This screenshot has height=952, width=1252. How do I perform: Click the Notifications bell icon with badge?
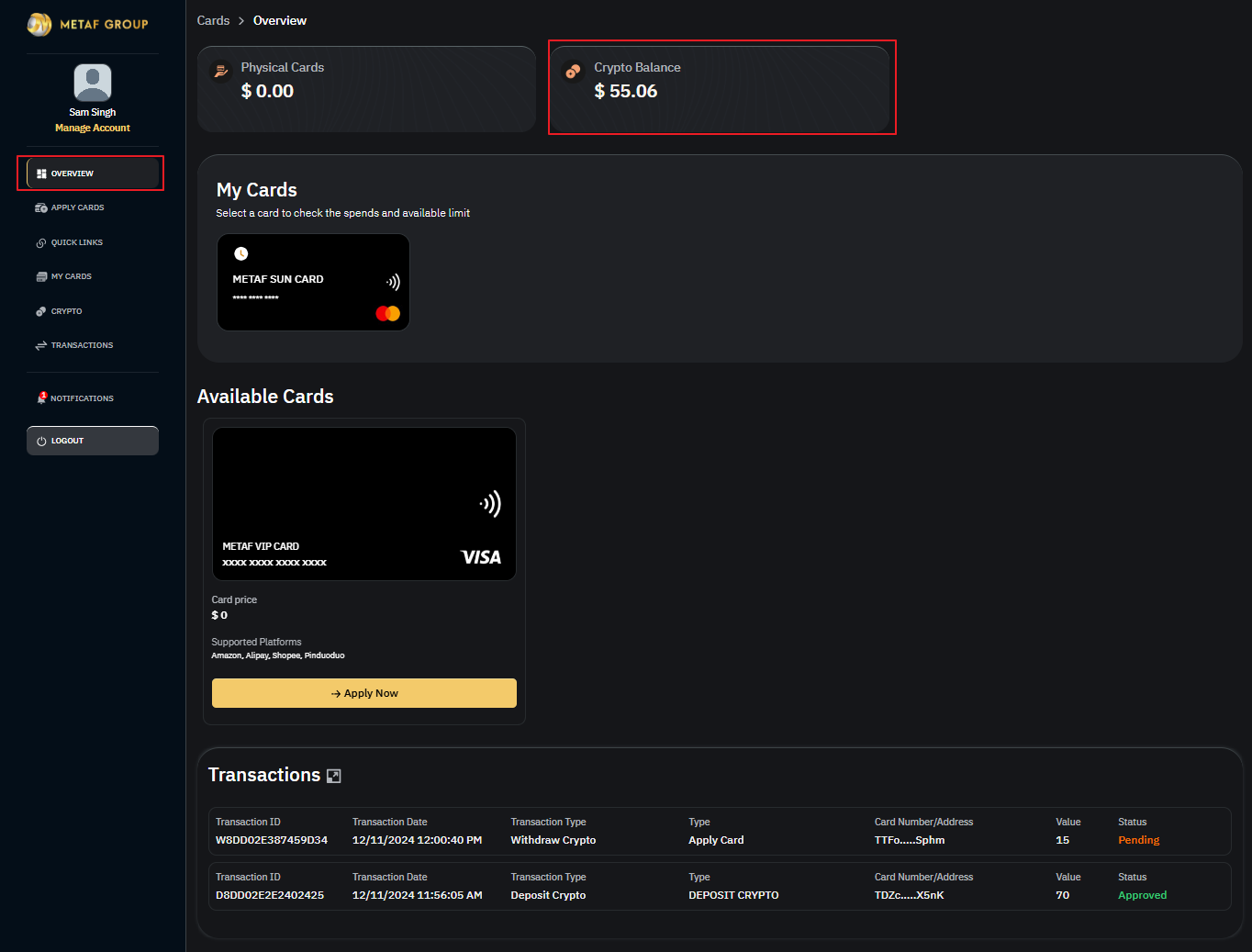click(x=41, y=398)
